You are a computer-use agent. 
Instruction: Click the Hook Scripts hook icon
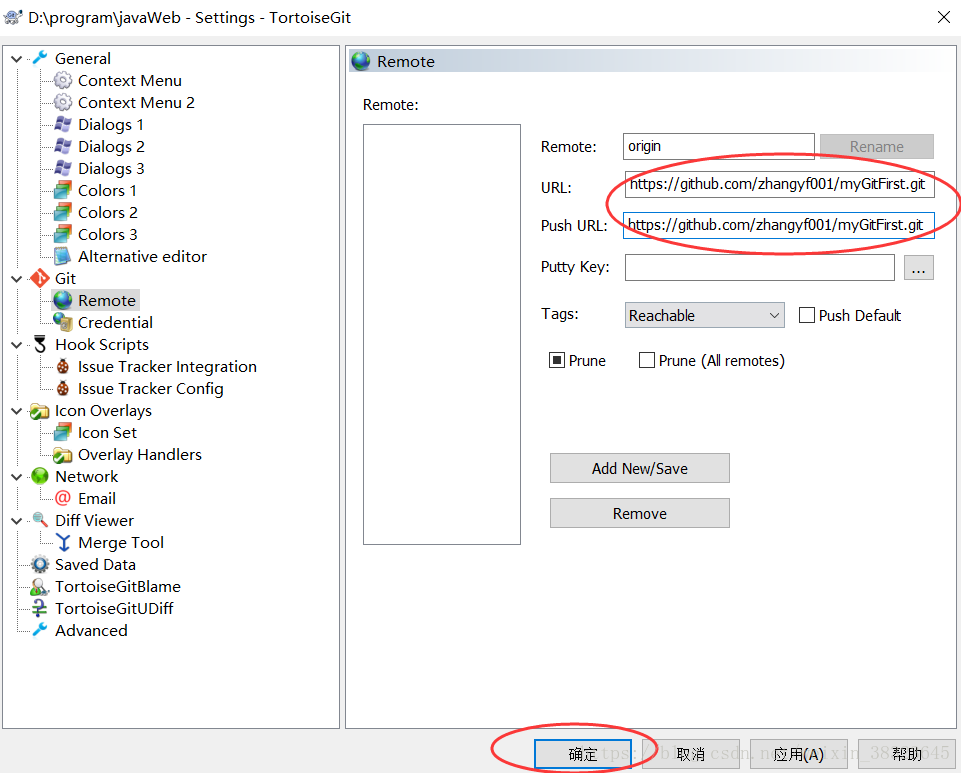click(x=40, y=344)
